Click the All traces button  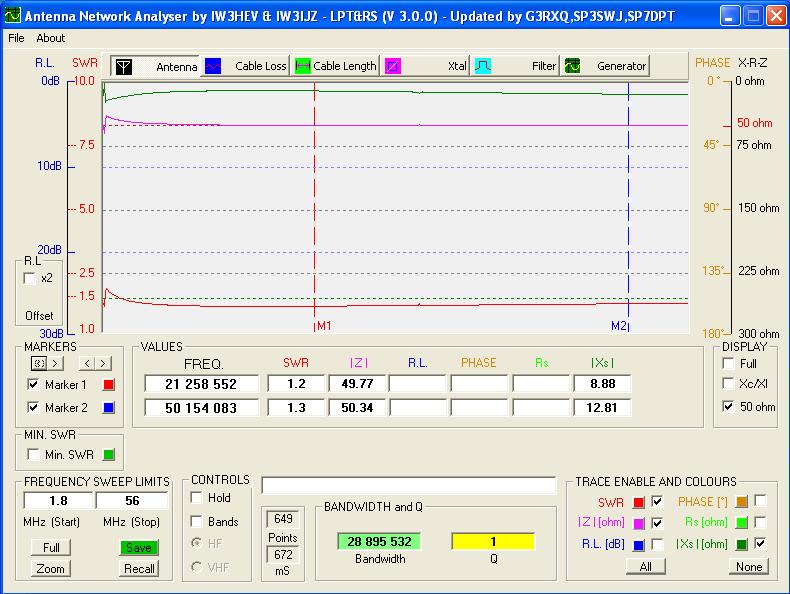pos(645,567)
